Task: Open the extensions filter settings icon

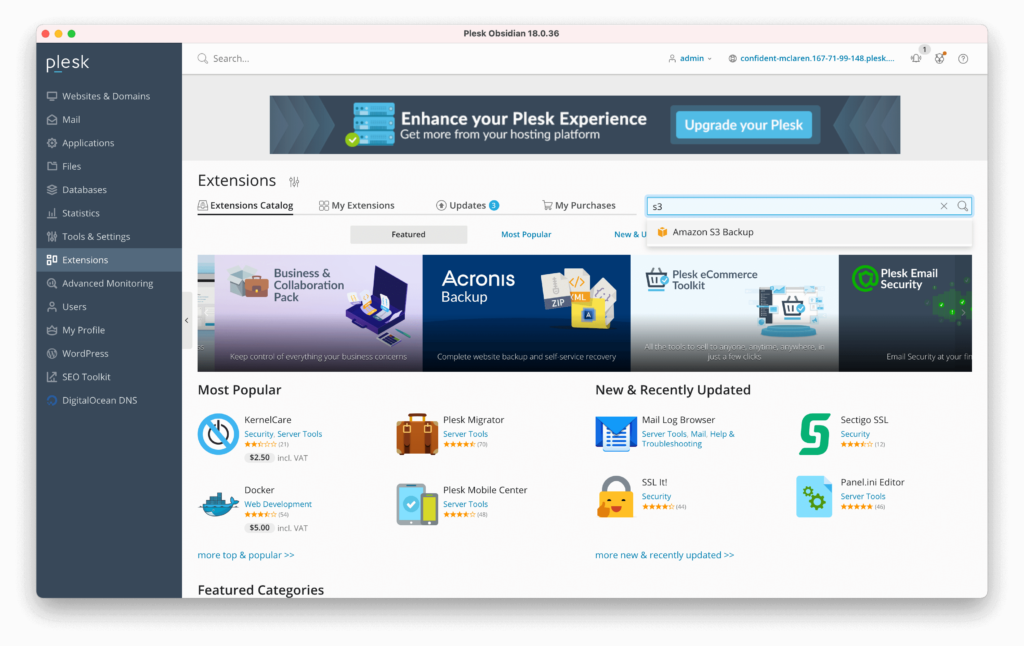Action: click(x=294, y=182)
